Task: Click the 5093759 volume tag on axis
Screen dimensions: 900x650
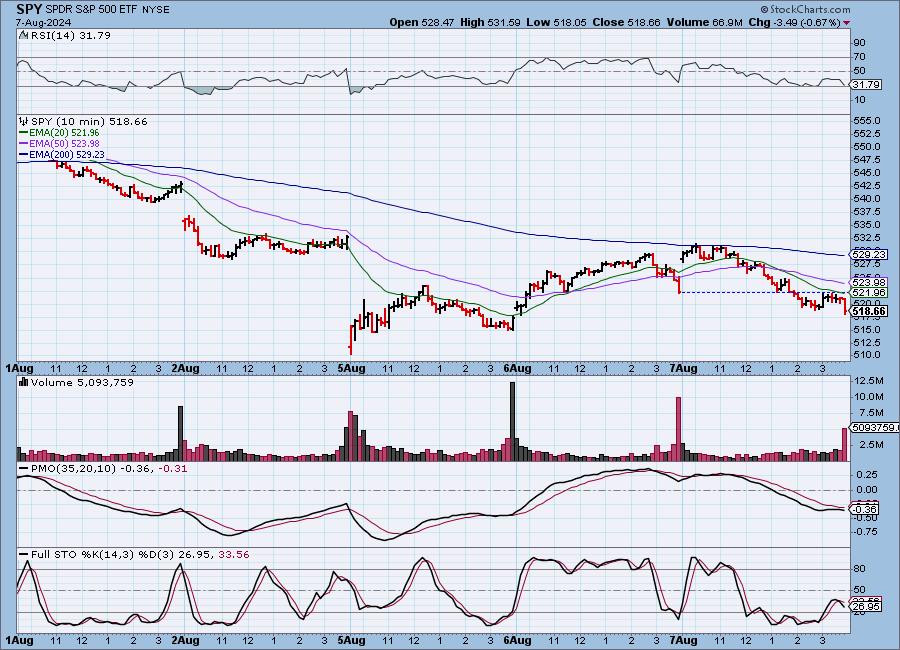Action: pos(875,427)
